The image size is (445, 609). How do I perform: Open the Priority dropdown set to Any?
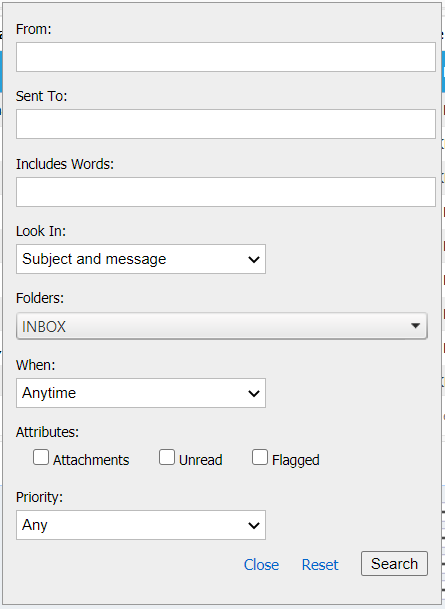(x=141, y=525)
